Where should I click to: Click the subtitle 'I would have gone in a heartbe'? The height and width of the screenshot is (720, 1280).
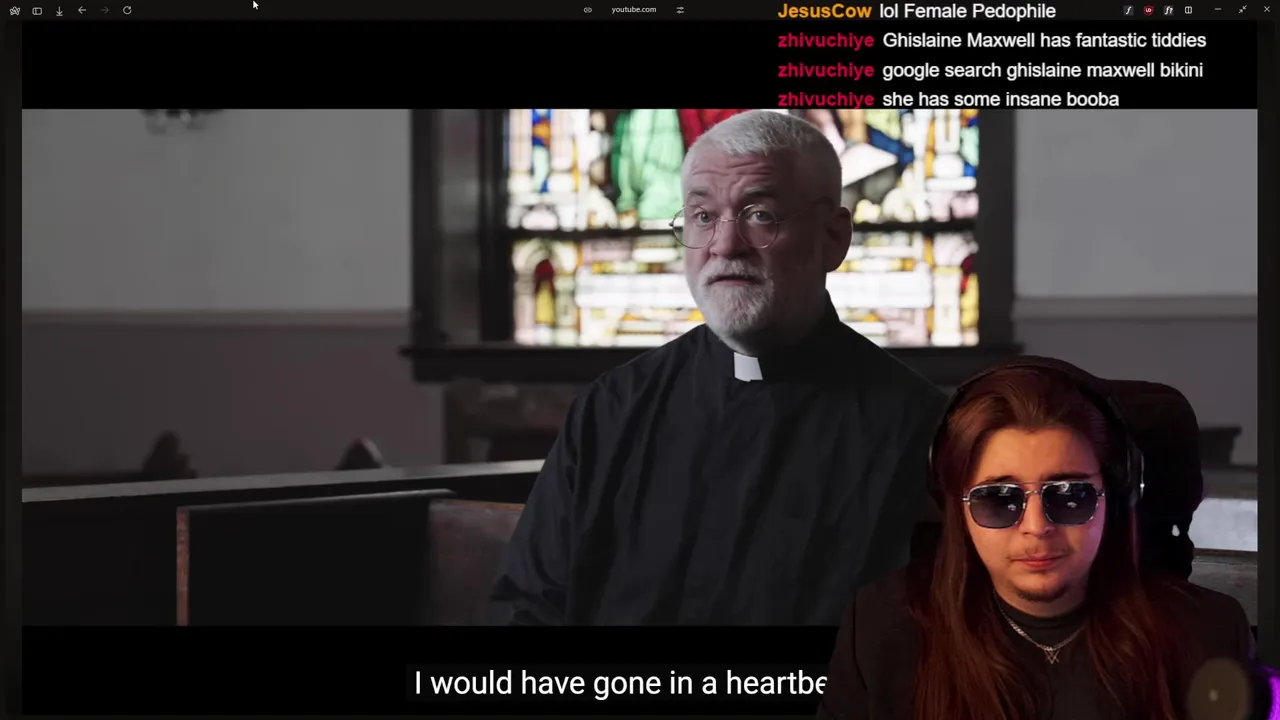tap(621, 683)
